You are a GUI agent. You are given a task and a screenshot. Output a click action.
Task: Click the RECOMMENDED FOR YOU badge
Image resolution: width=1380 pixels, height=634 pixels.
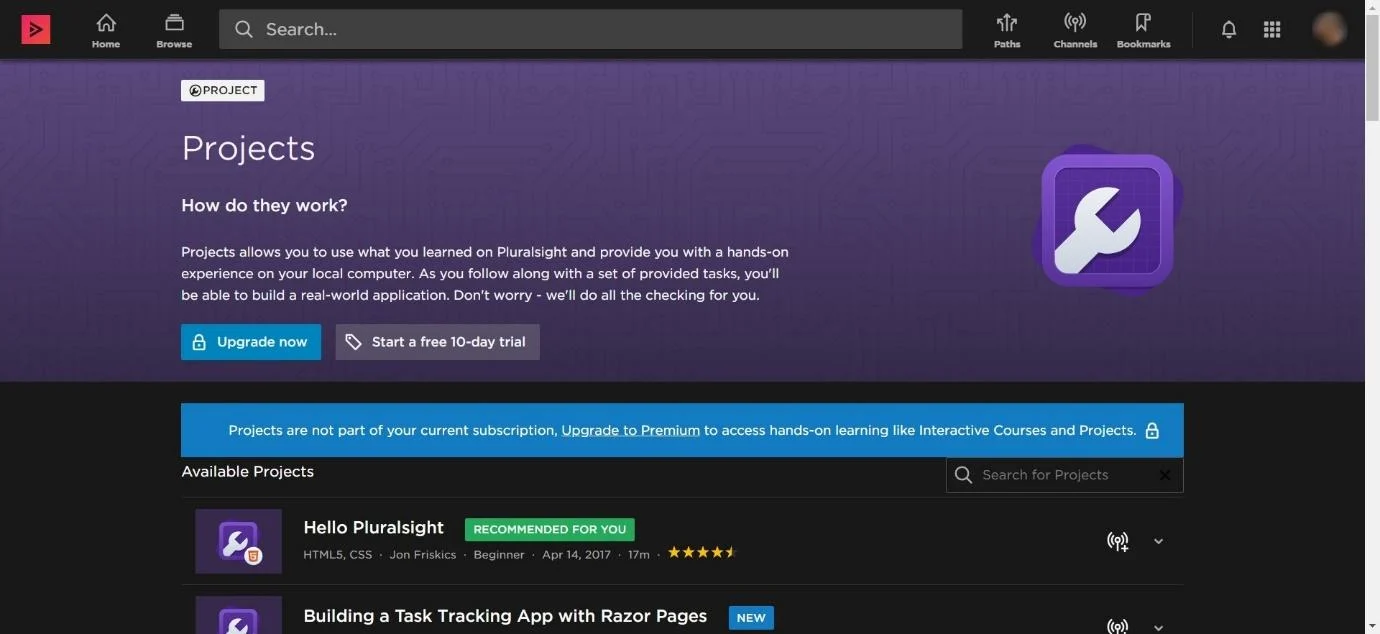(x=549, y=529)
